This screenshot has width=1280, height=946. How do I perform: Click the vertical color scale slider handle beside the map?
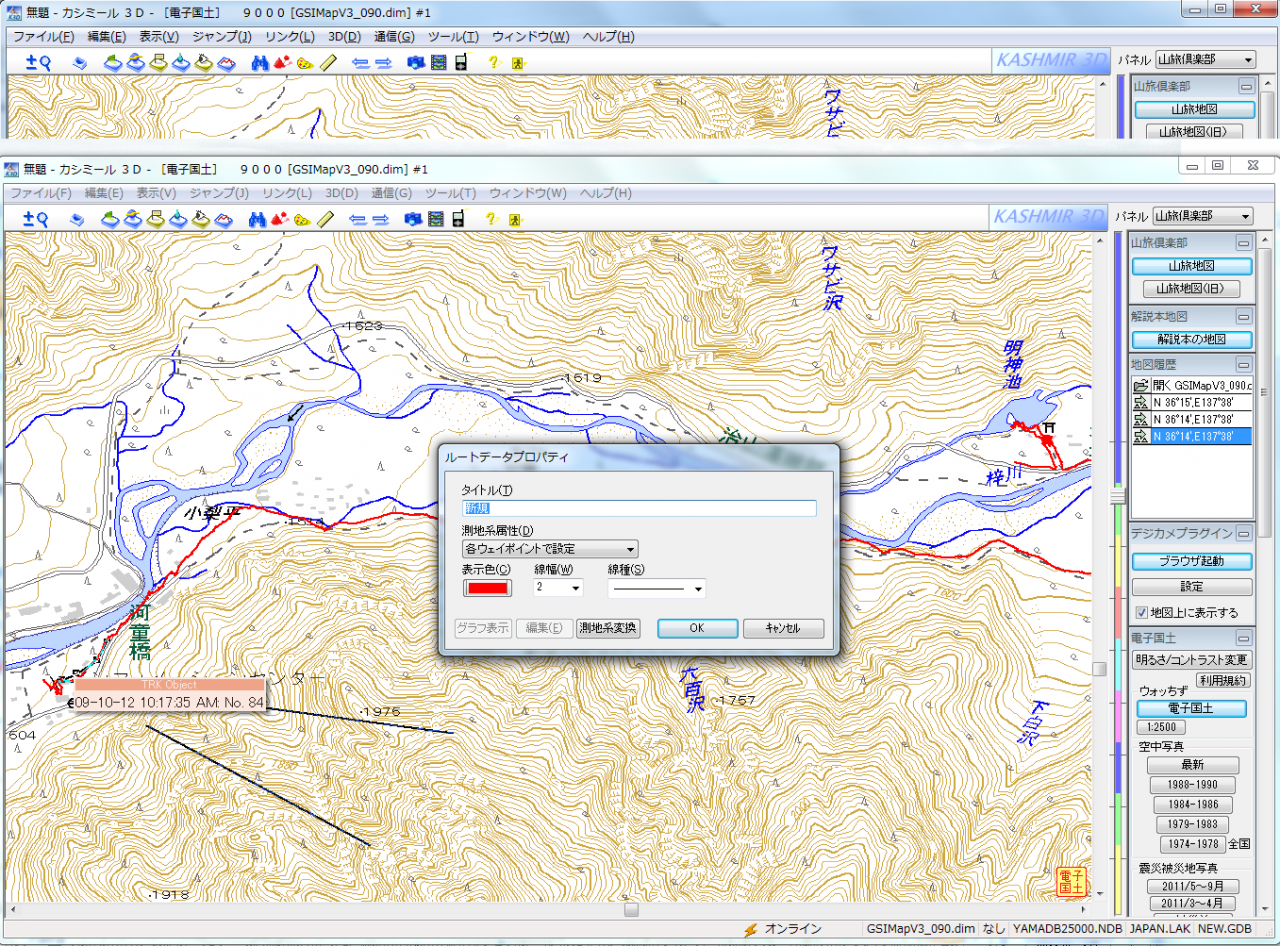click(x=1119, y=496)
